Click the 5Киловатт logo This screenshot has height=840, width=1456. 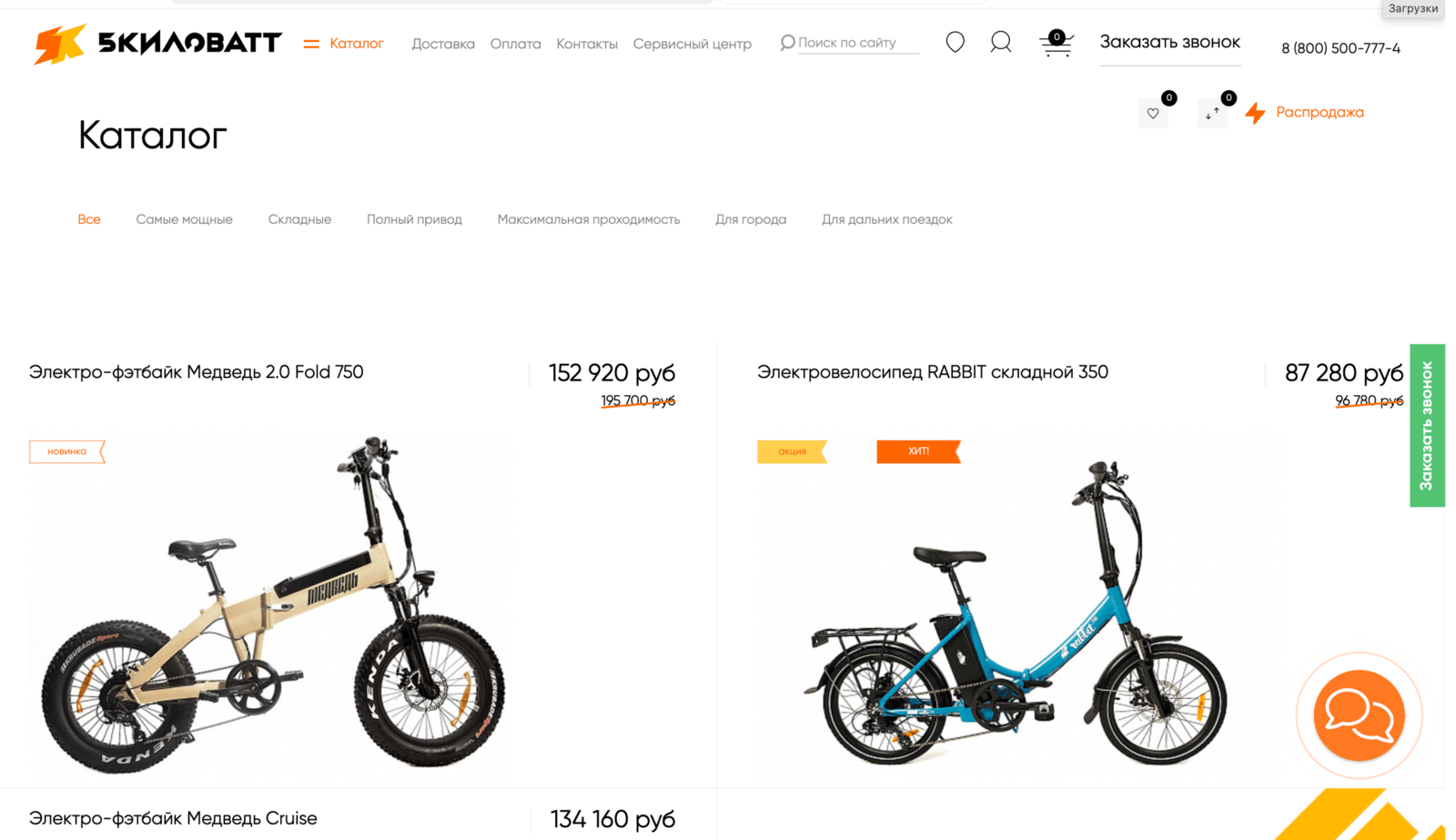point(157,44)
